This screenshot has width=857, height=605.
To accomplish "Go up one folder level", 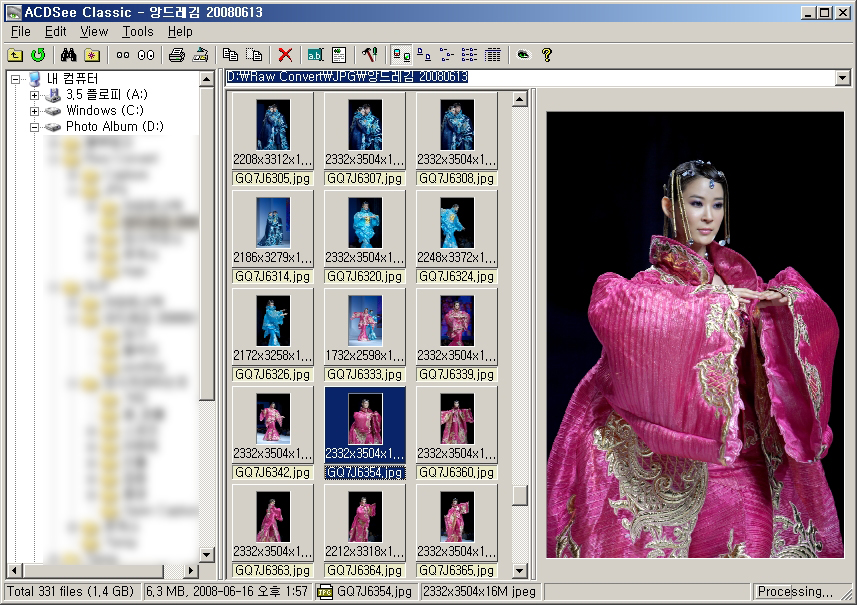I will tap(15, 55).
